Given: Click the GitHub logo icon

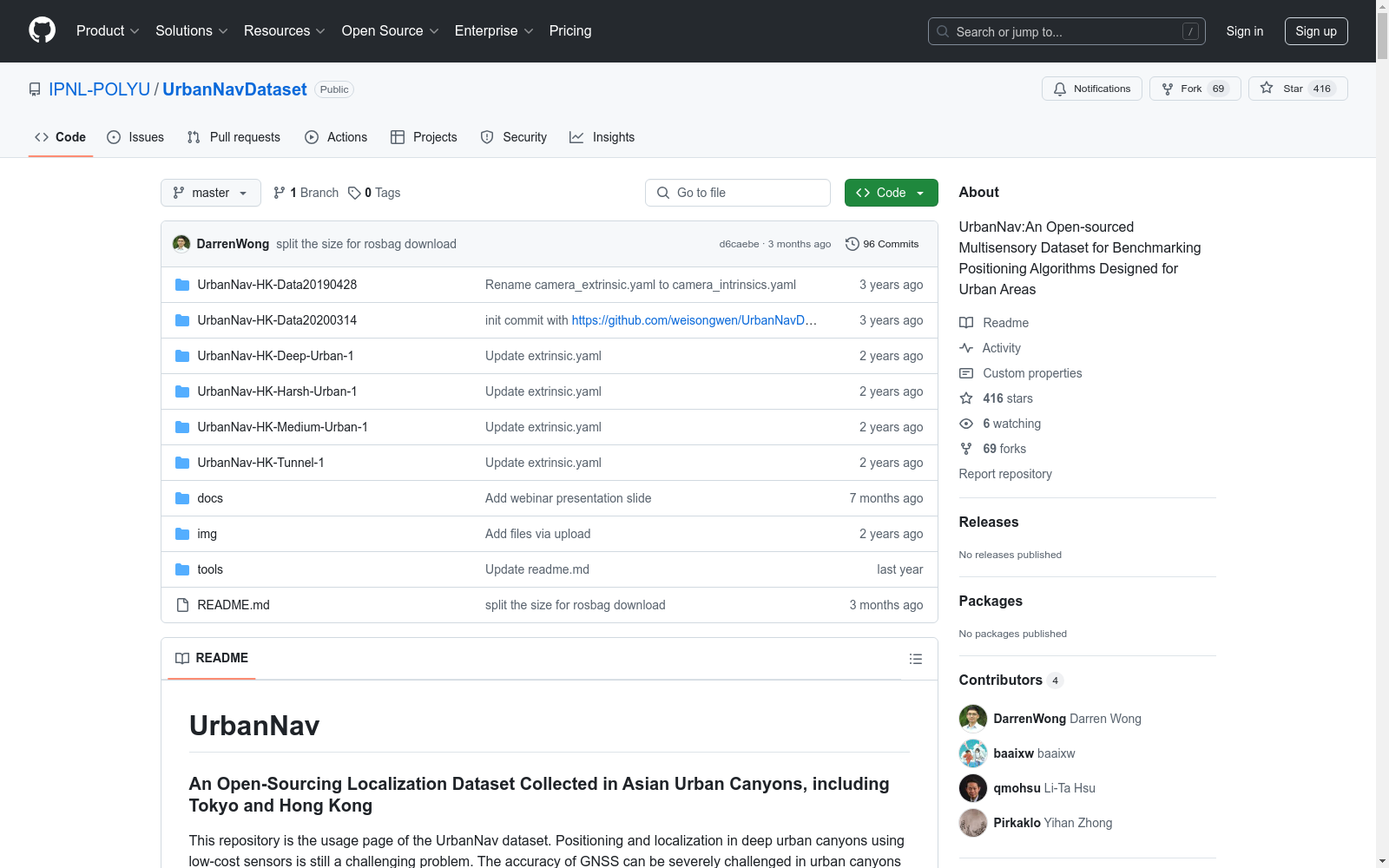Looking at the screenshot, I should pos(42,30).
